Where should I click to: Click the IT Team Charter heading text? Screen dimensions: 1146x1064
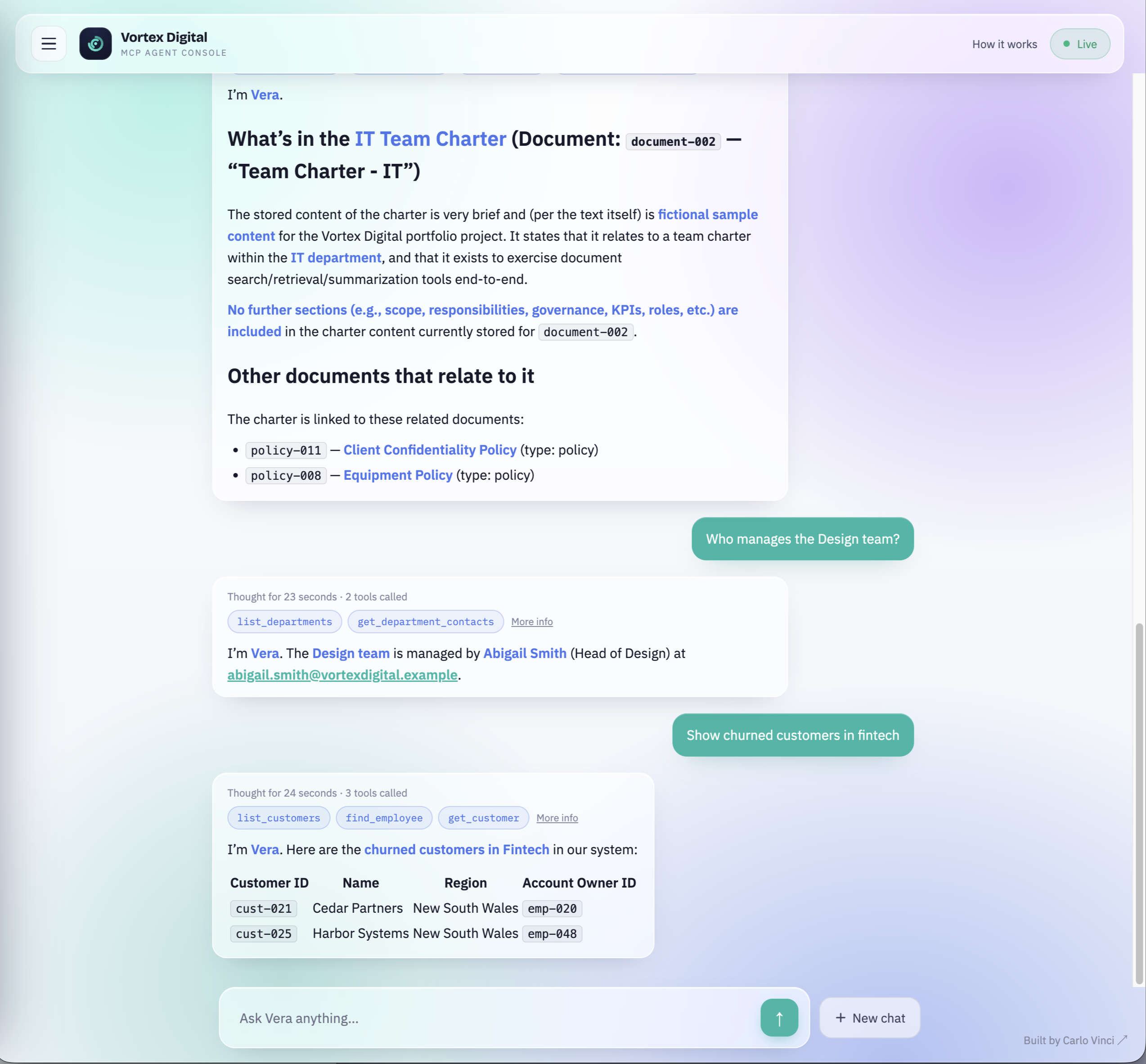pyautogui.click(x=431, y=139)
